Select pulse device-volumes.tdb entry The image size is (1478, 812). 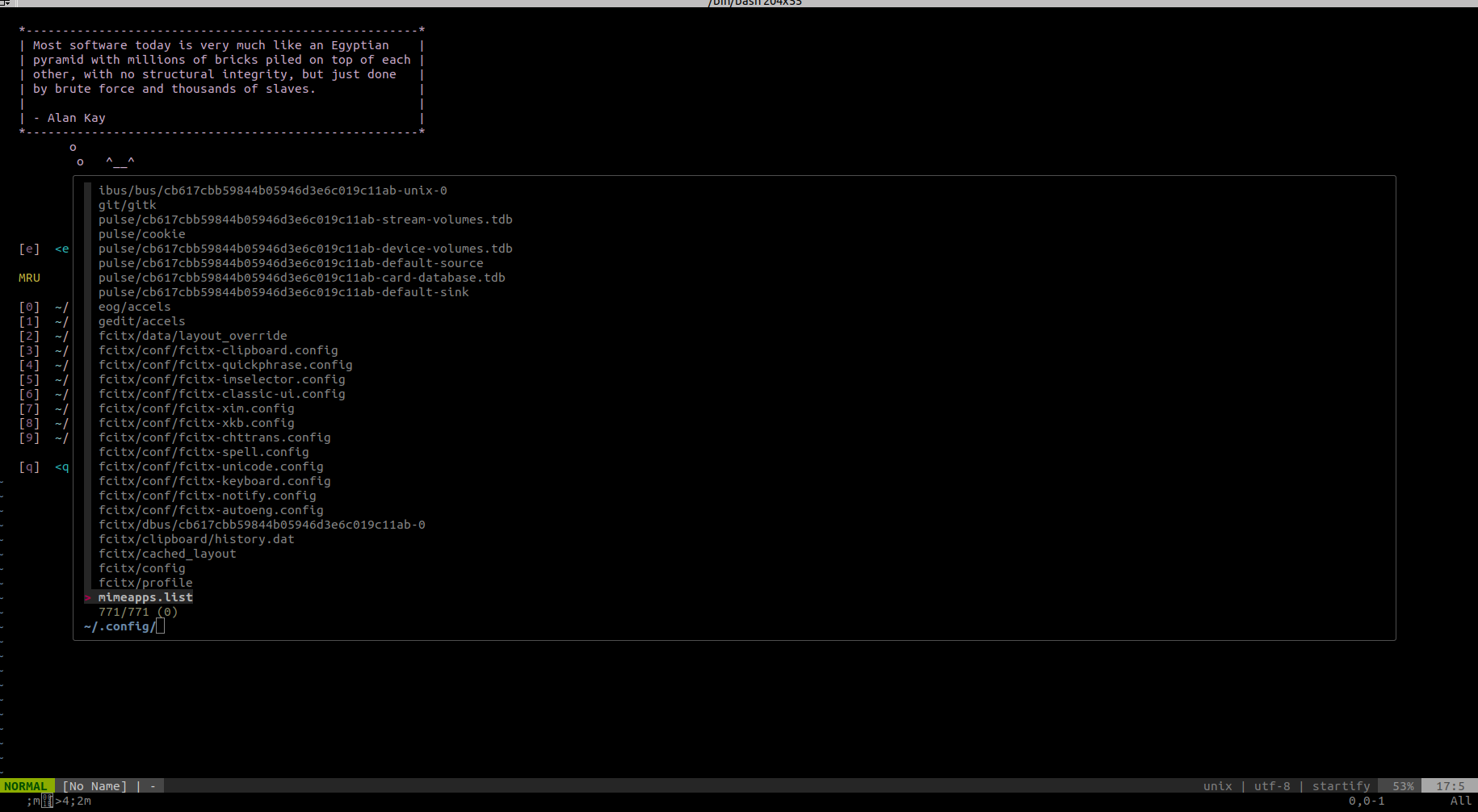[305, 249]
